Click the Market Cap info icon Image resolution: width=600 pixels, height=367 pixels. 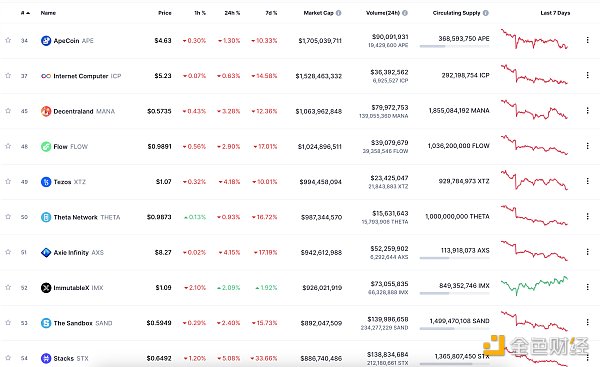(x=339, y=13)
